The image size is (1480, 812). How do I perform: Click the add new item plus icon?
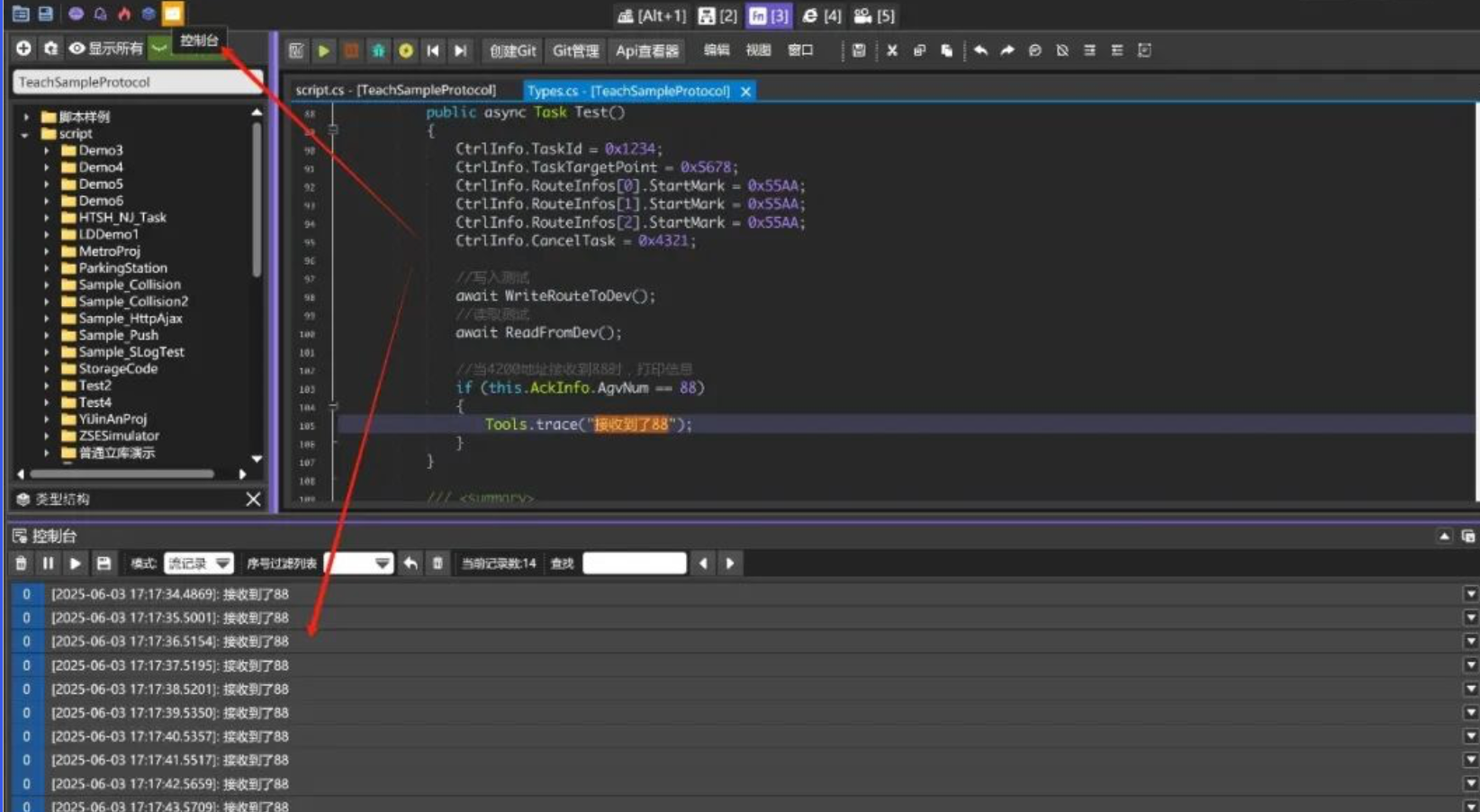click(24, 48)
